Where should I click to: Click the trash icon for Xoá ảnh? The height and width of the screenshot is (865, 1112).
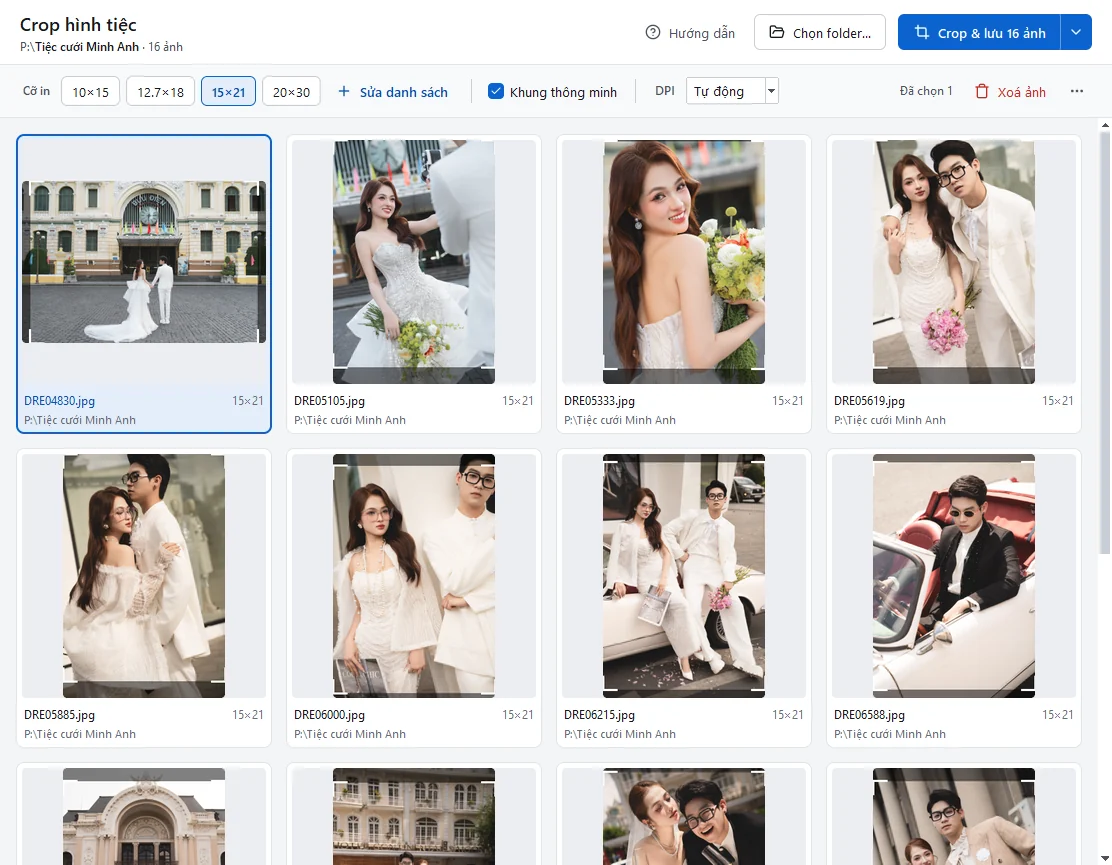(x=982, y=91)
